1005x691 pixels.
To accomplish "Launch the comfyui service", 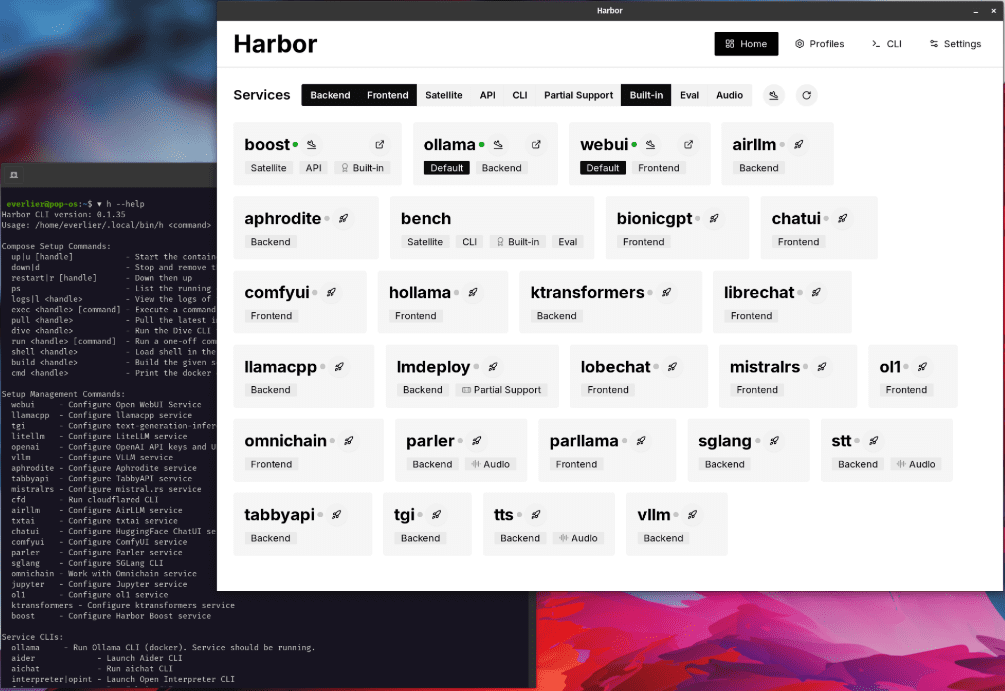I will [331, 292].
